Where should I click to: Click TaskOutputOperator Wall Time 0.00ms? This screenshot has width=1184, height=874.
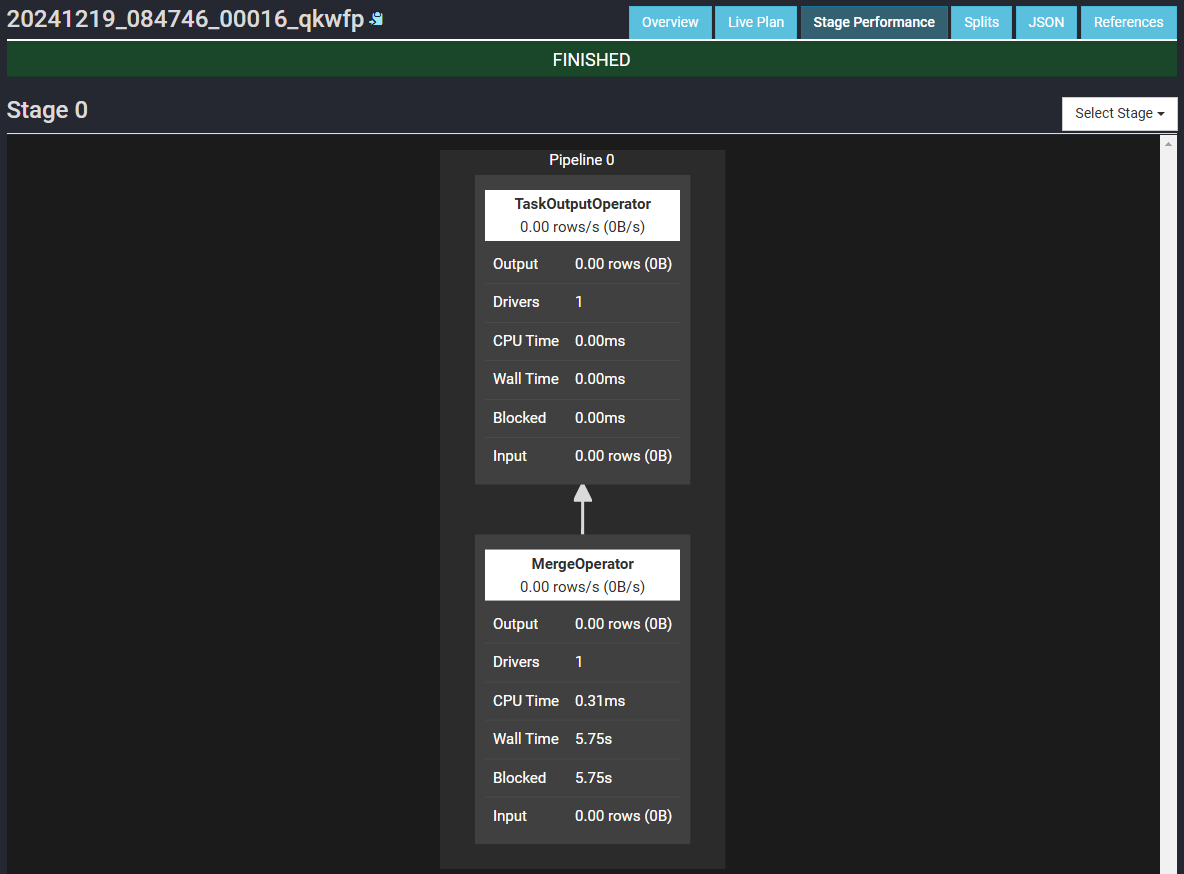[x=600, y=379]
